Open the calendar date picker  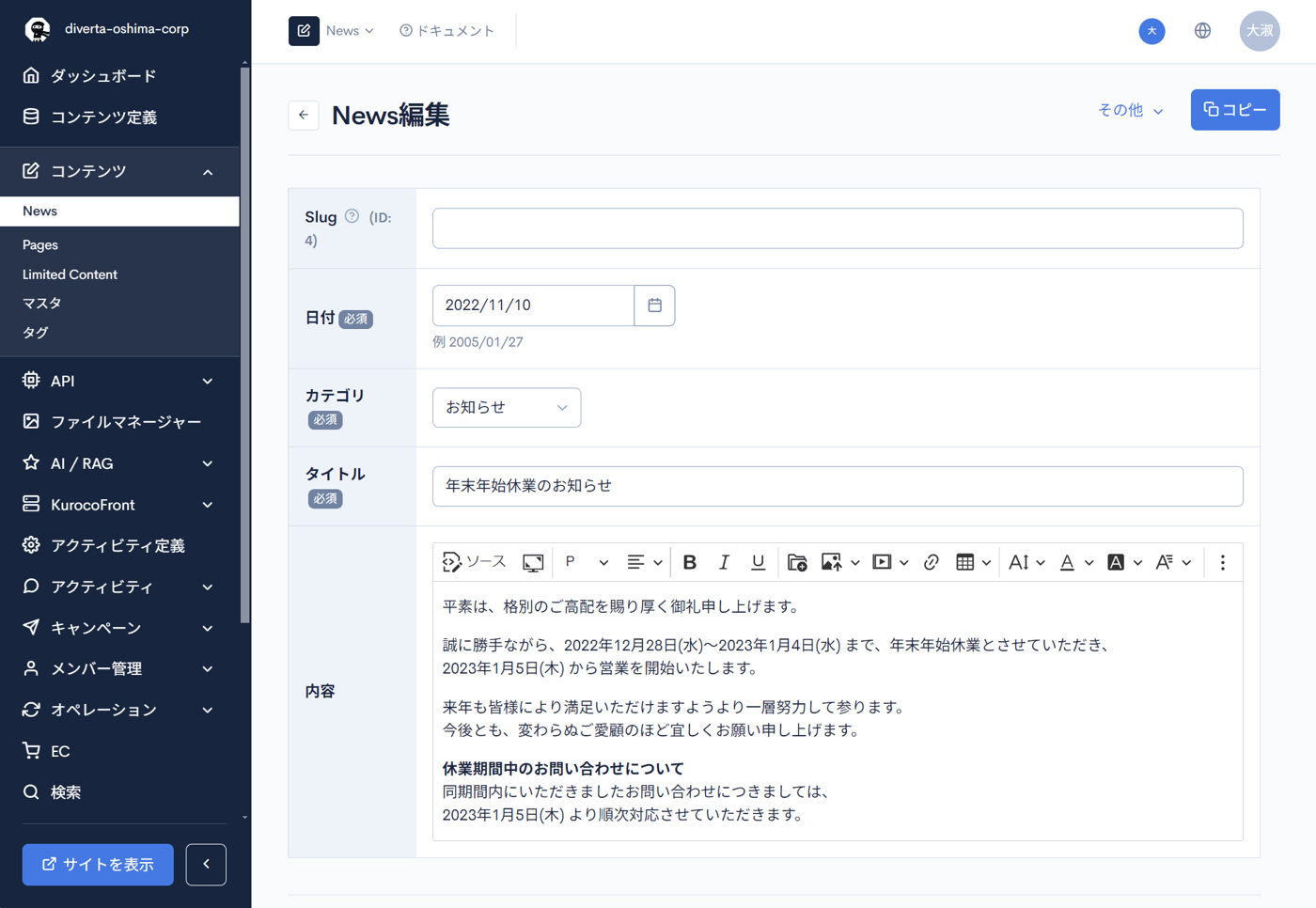pyautogui.click(x=655, y=305)
